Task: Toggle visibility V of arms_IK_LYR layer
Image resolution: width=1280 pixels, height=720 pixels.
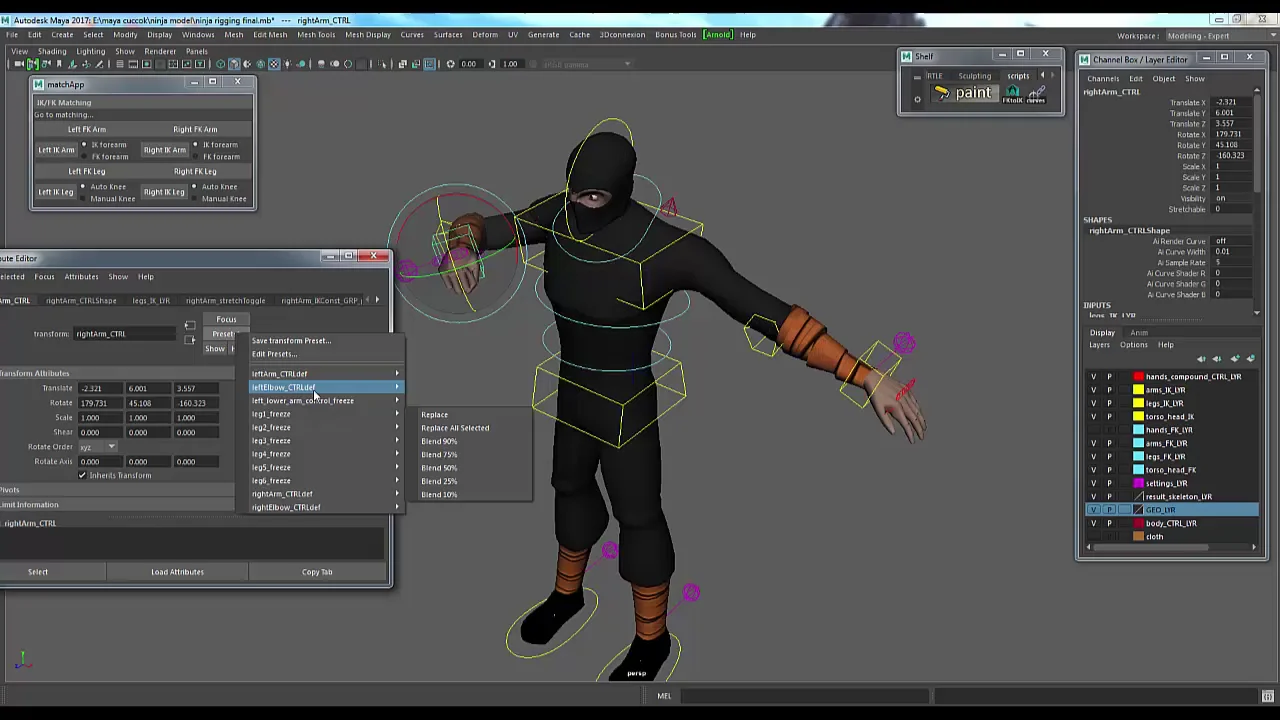Action: pos(1093,390)
